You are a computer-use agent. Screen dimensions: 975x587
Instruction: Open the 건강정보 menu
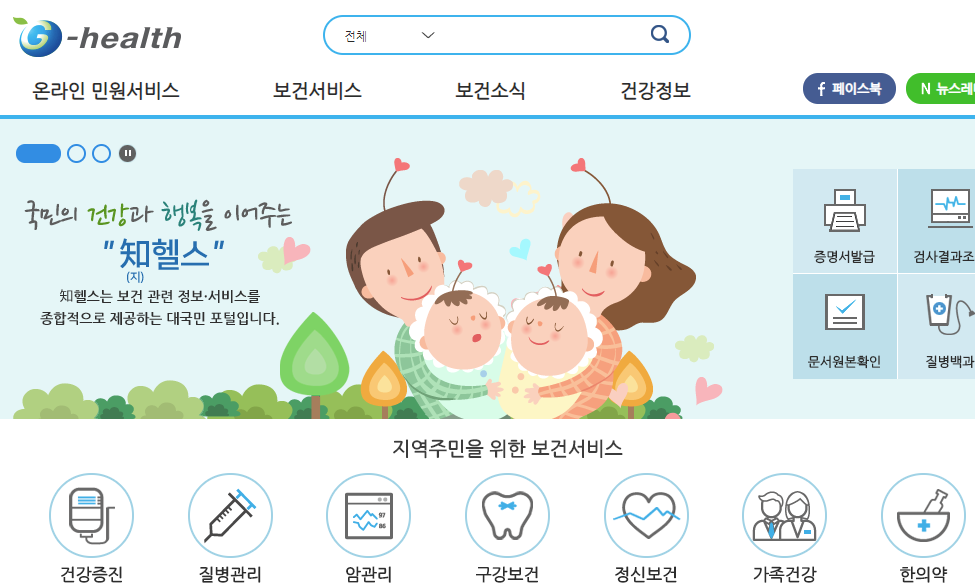coord(655,91)
